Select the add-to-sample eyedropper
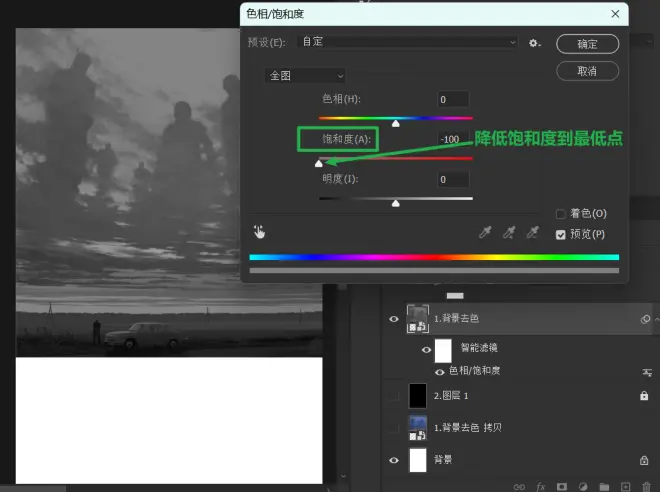The image size is (660, 492). click(509, 232)
